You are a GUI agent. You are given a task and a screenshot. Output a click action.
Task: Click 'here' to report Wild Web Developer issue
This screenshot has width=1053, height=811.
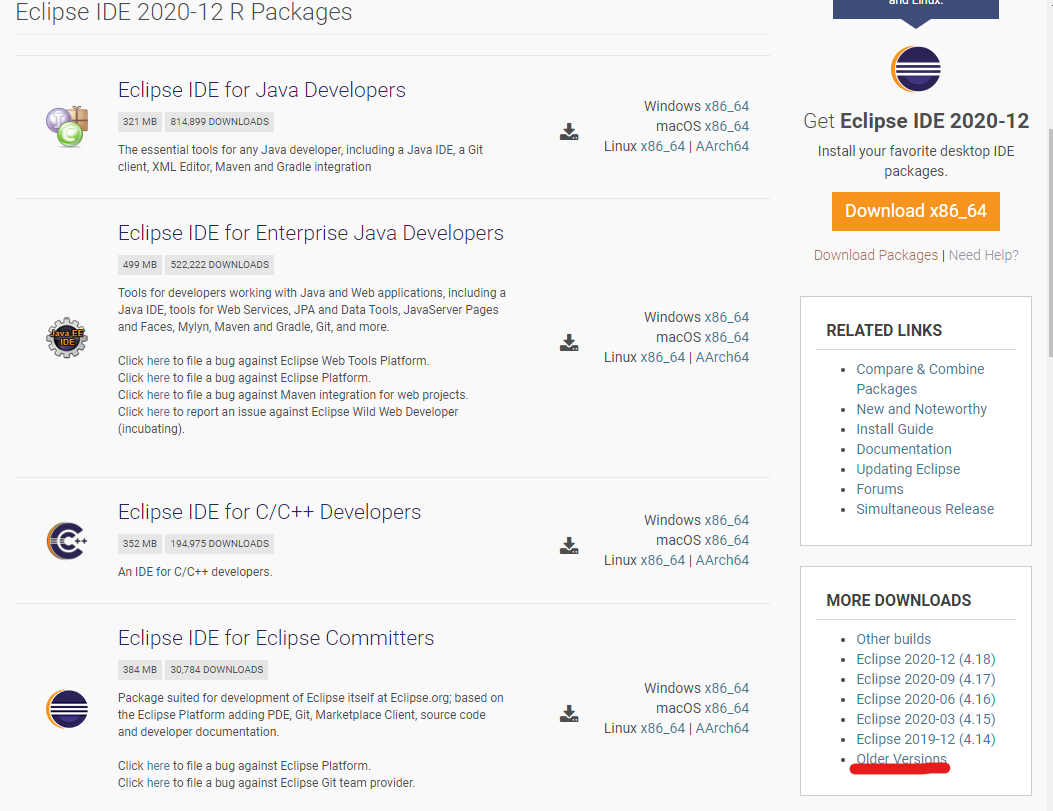[158, 412]
